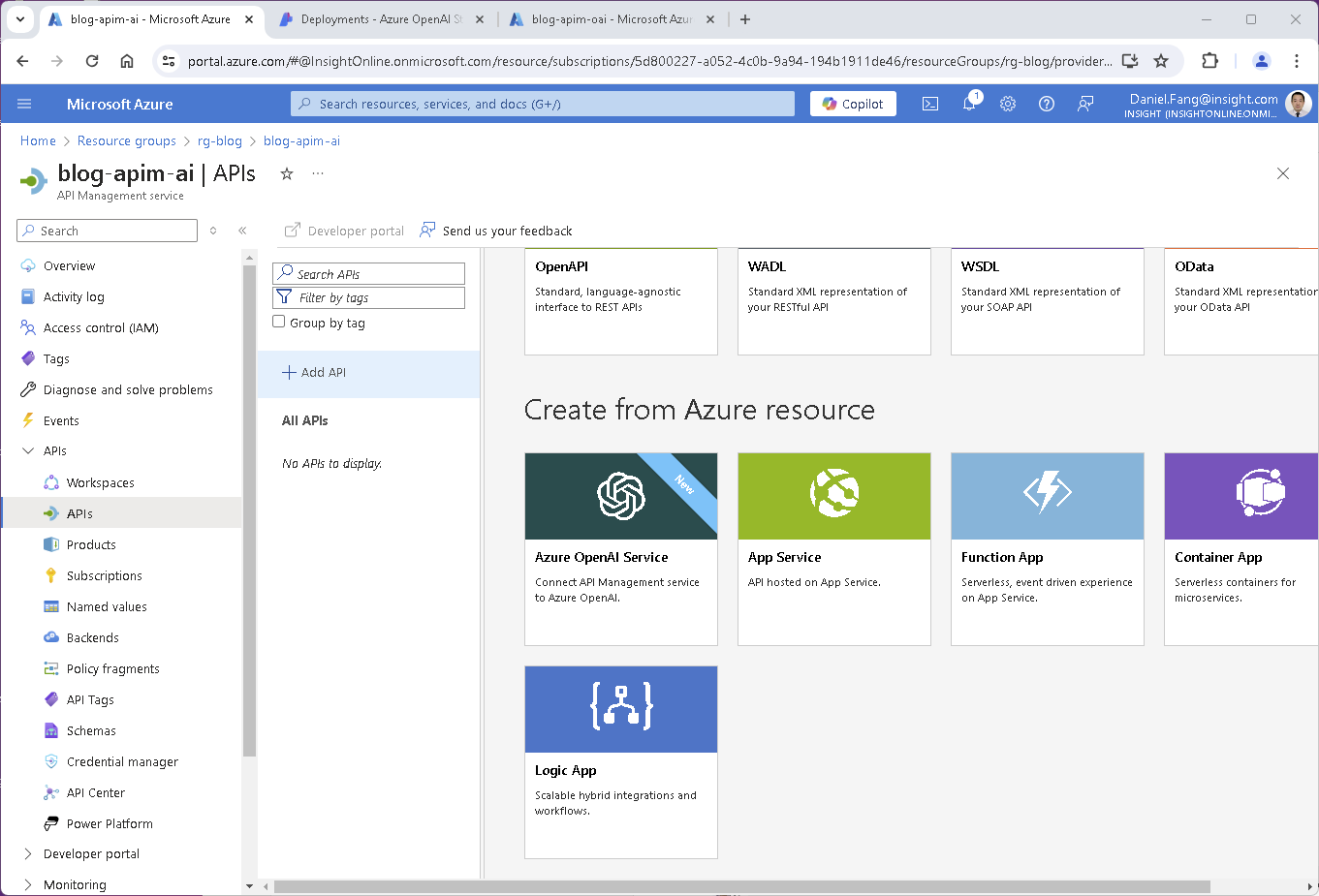Open Schemas in the sidebar
Viewport: 1319px width, 896px height.
click(91, 730)
